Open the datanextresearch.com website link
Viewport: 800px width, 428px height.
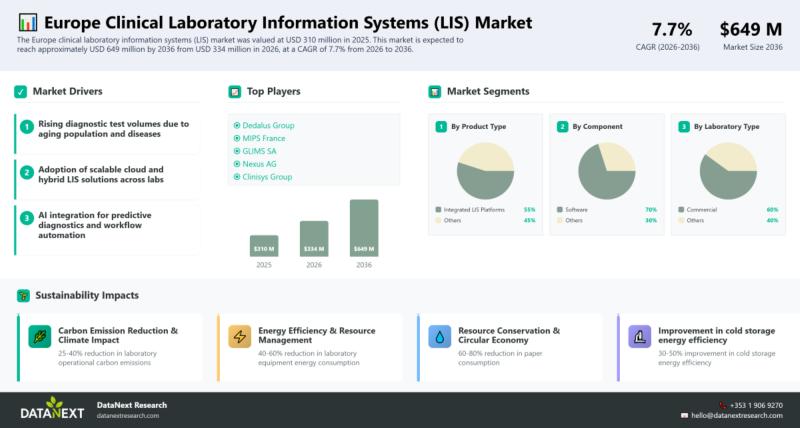(128, 415)
